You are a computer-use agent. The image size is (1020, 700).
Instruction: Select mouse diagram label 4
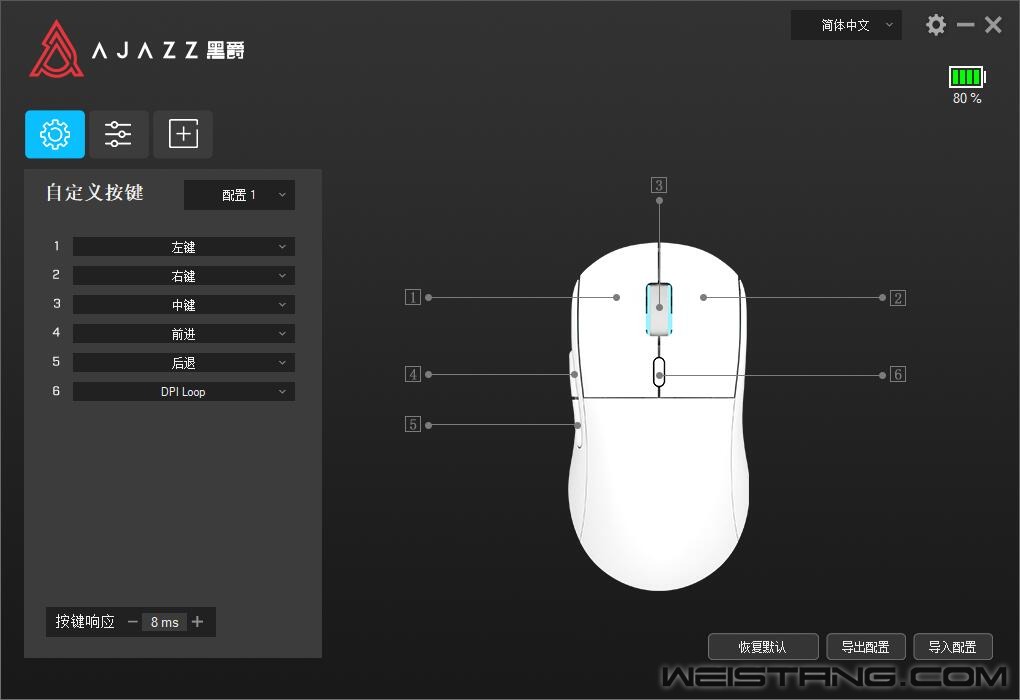tap(413, 374)
